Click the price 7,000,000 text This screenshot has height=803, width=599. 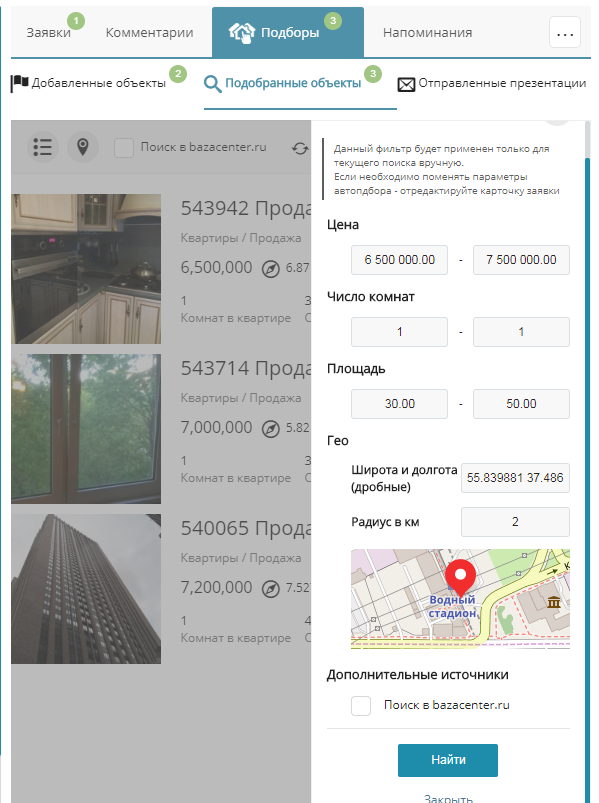tap(216, 428)
